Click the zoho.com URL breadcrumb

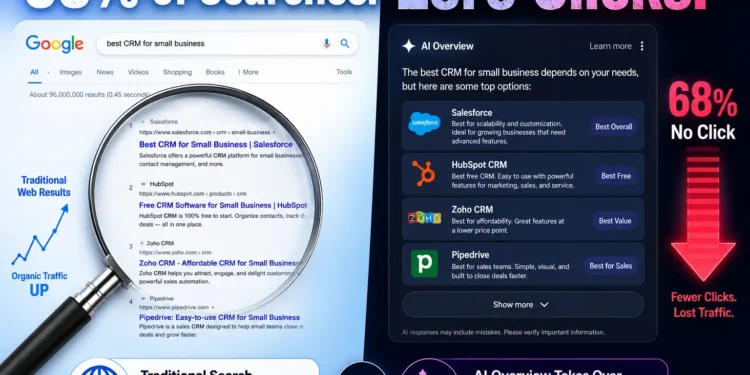[175, 253]
